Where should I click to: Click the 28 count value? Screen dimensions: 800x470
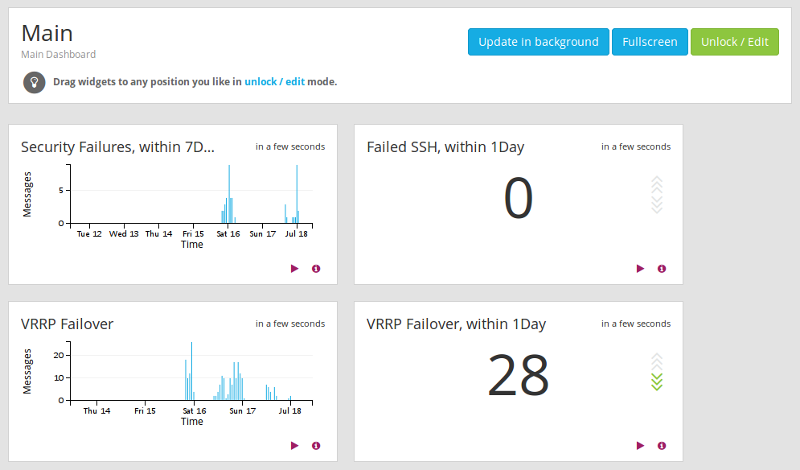point(518,376)
